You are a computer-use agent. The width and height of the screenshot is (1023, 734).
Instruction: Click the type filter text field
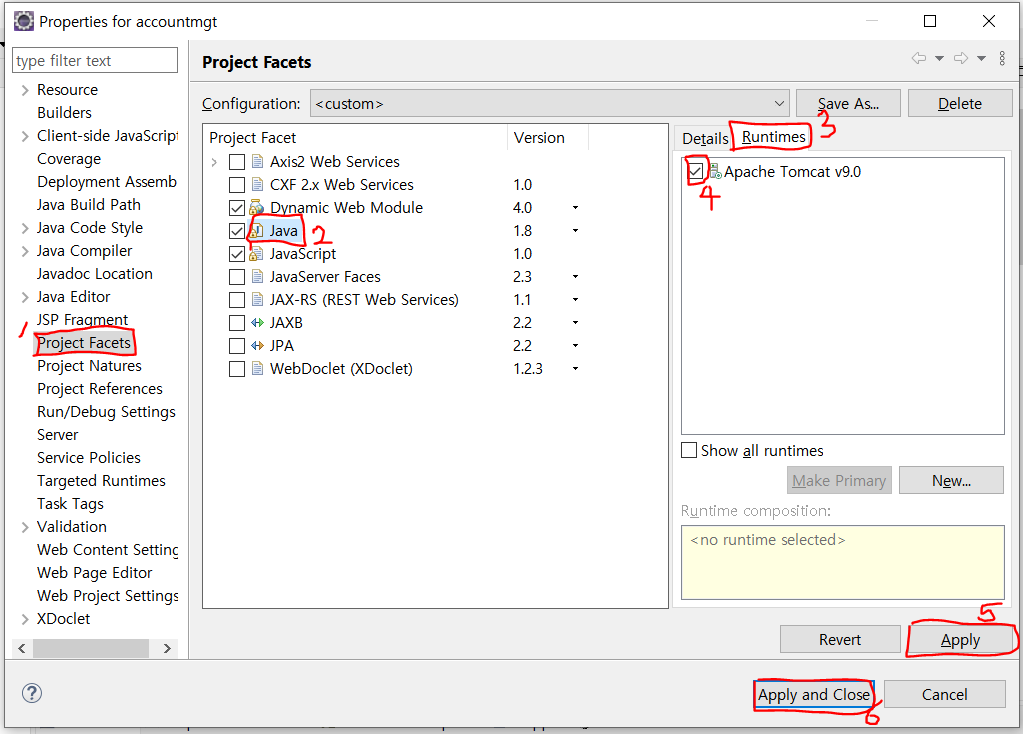tap(95, 60)
